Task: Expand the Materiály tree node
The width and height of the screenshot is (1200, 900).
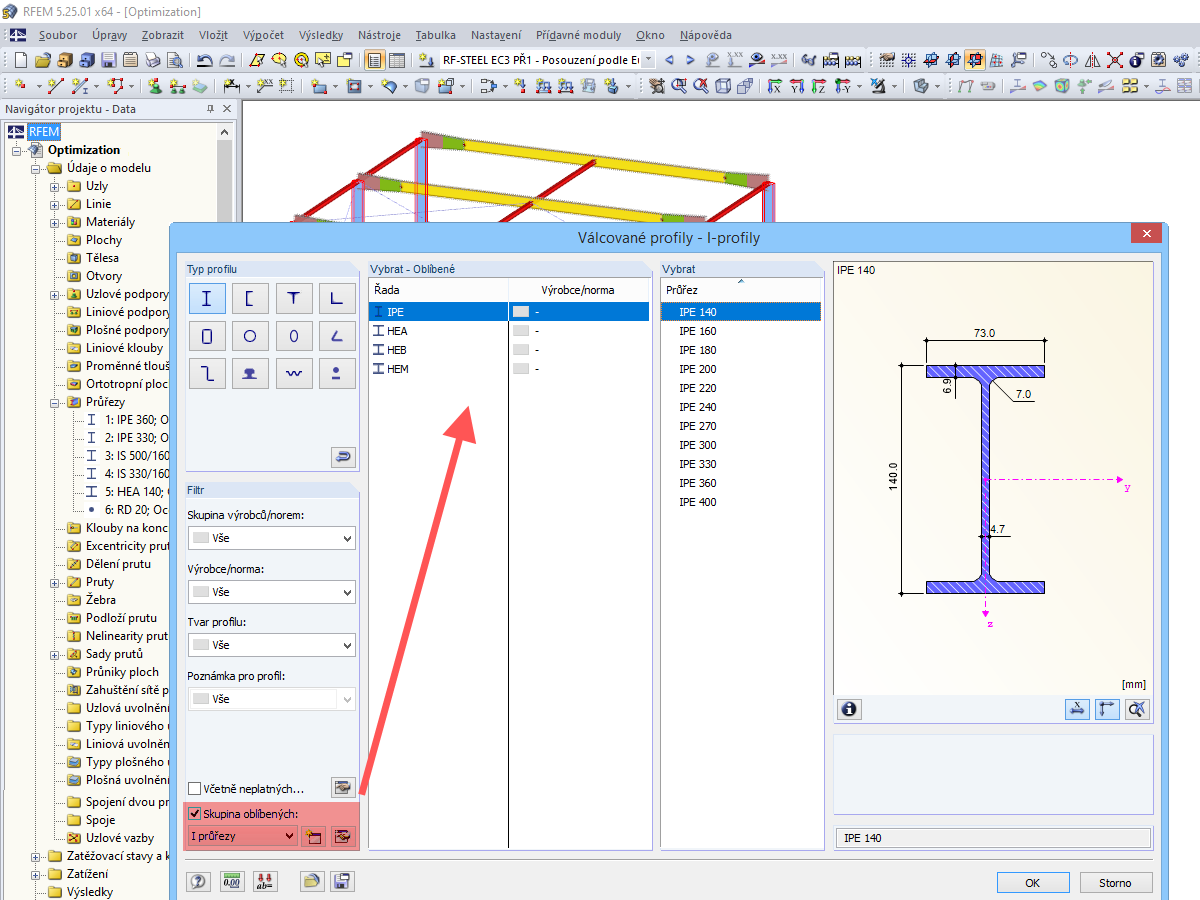Action: [x=56, y=222]
